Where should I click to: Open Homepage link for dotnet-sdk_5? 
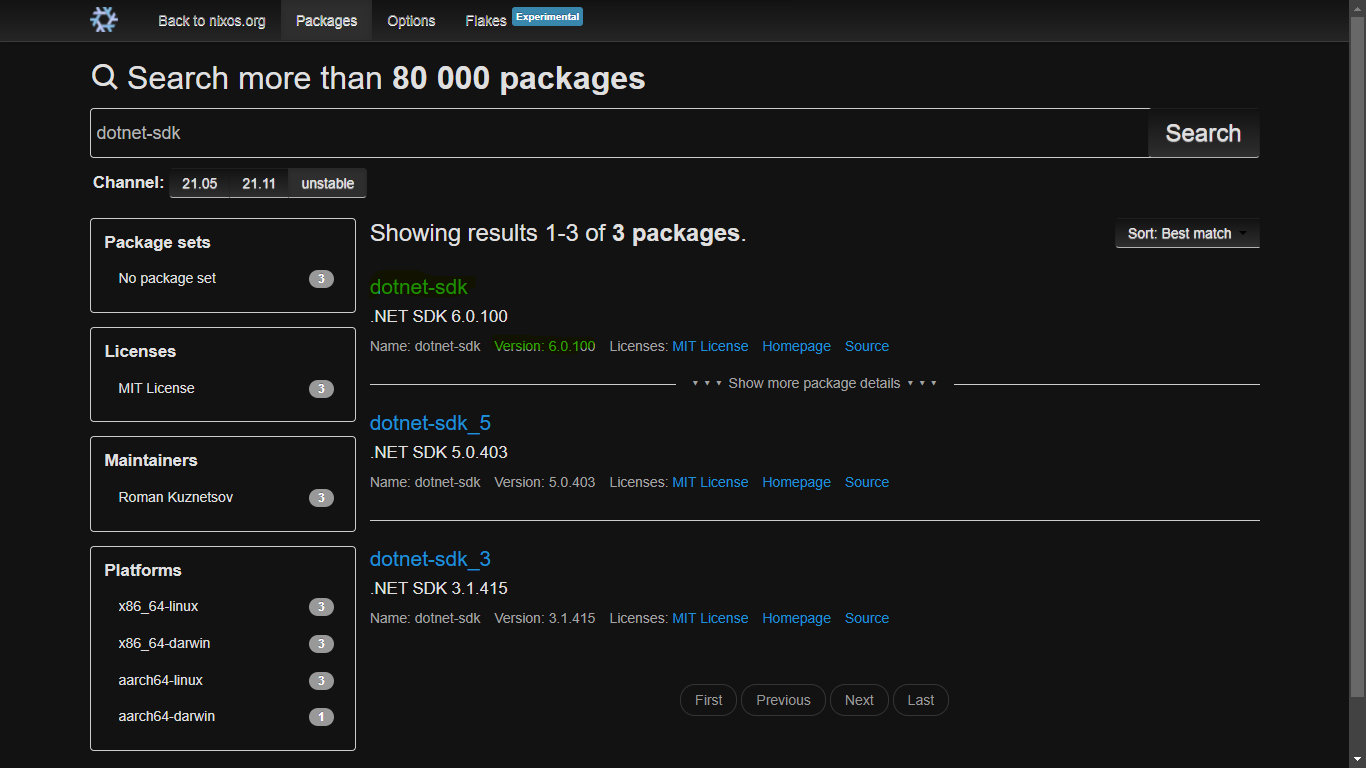(x=796, y=482)
